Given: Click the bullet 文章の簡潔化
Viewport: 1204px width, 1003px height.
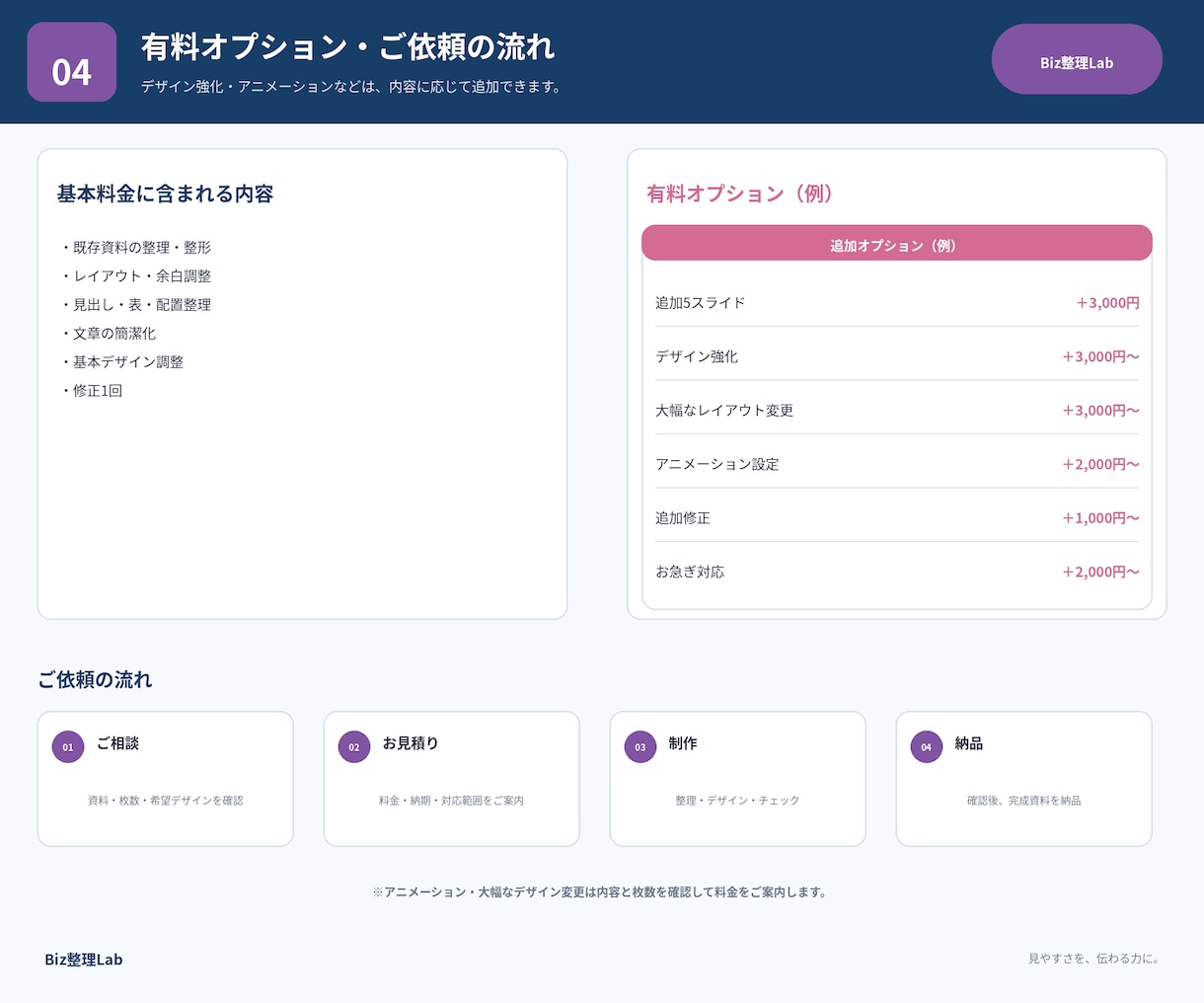Looking at the screenshot, I should tap(108, 333).
